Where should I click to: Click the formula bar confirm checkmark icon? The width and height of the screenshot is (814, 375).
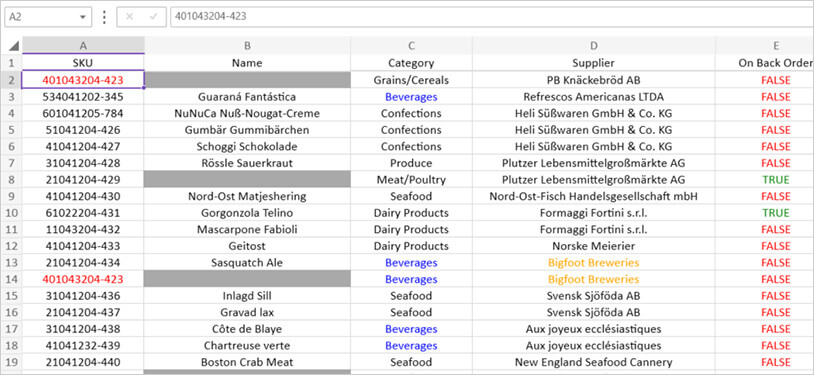pyautogui.click(x=154, y=17)
